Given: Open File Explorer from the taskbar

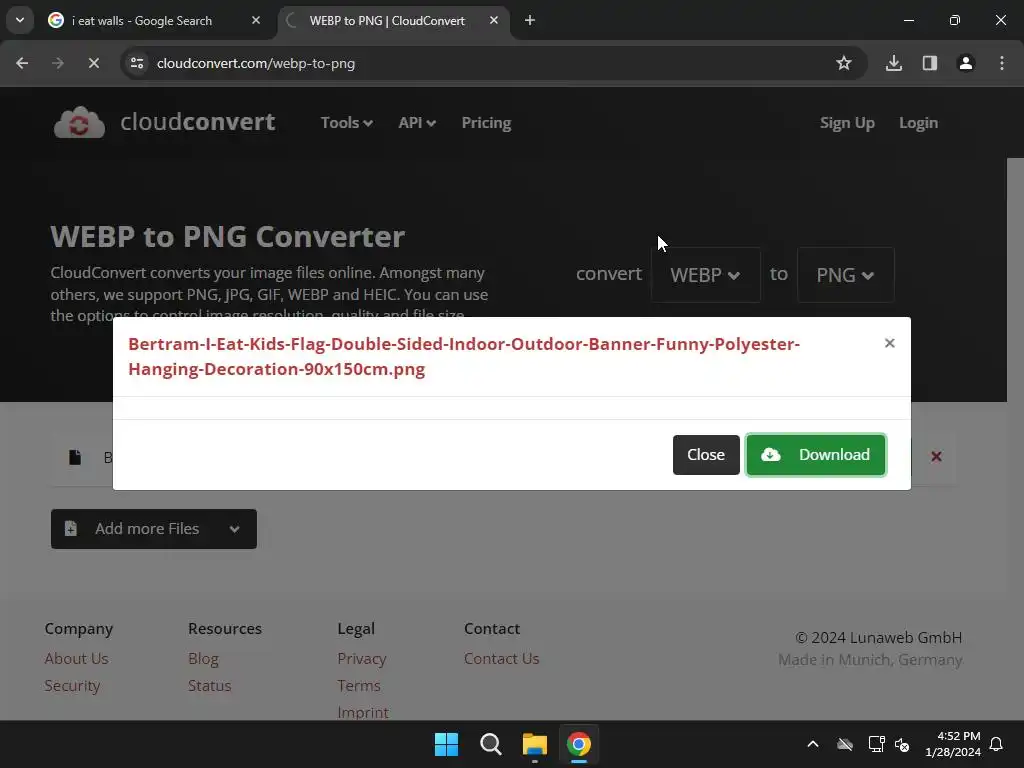Looking at the screenshot, I should pyautogui.click(x=535, y=744).
